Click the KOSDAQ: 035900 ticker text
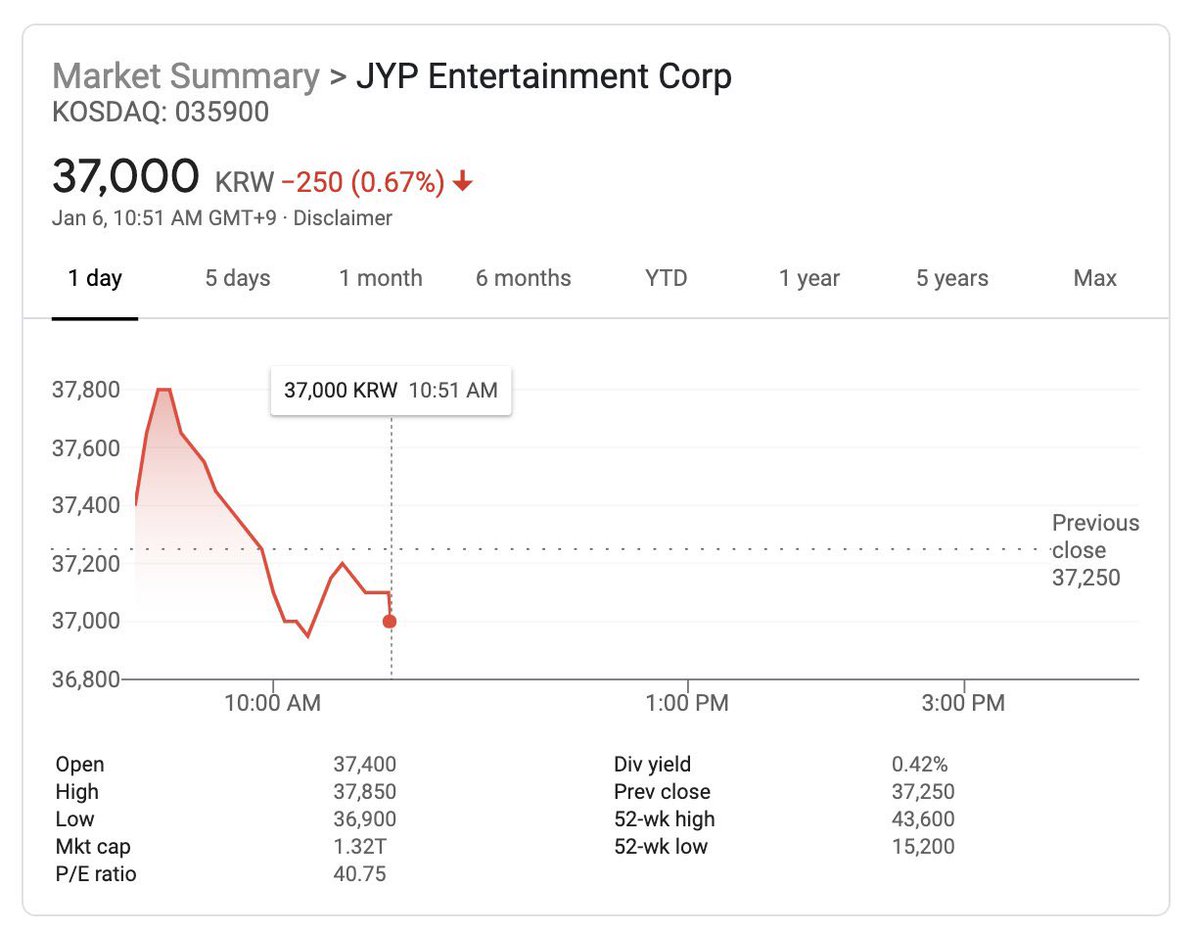The height and width of the screenshot is (934, 1200). 161,112
